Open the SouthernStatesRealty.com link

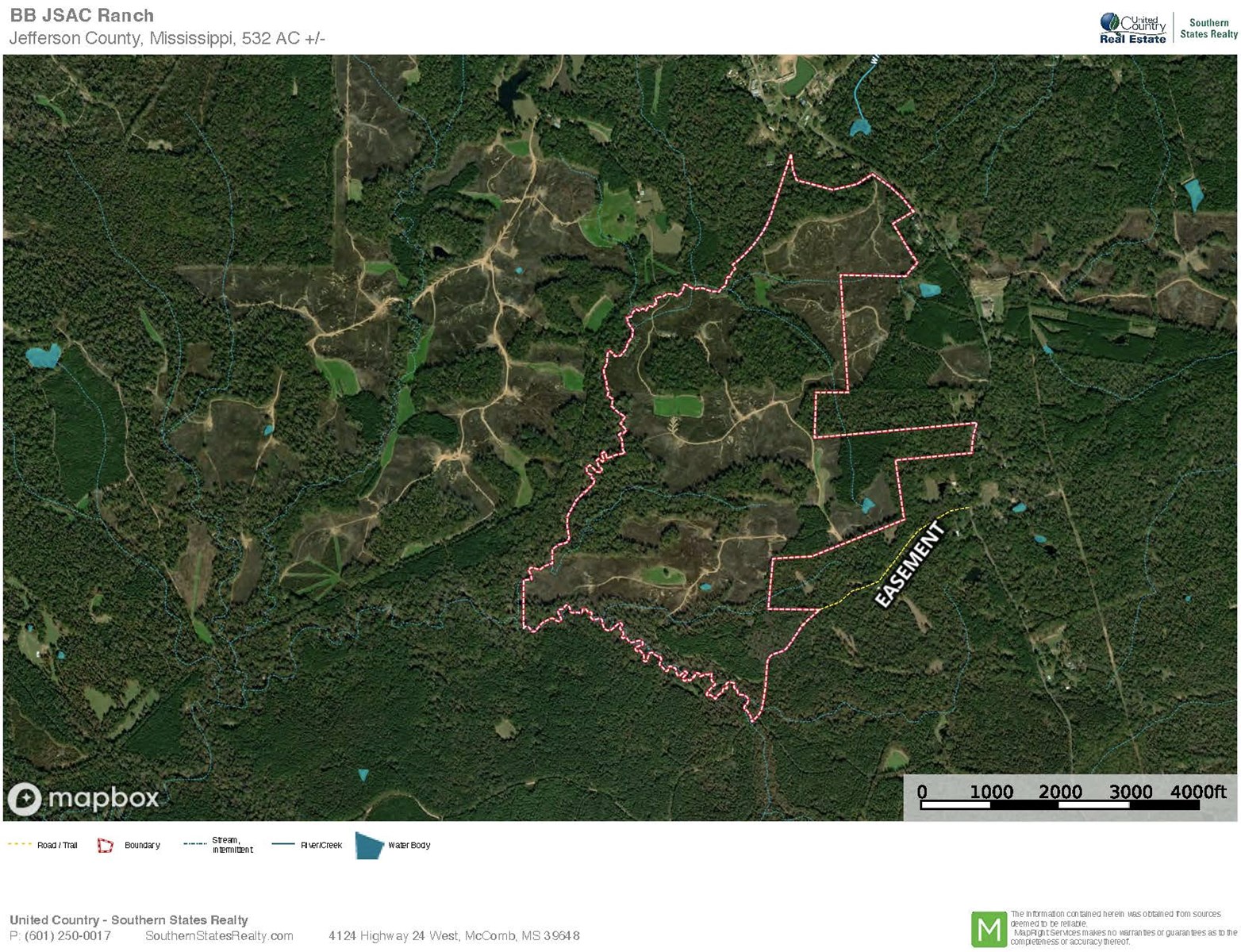coord(219,936)
